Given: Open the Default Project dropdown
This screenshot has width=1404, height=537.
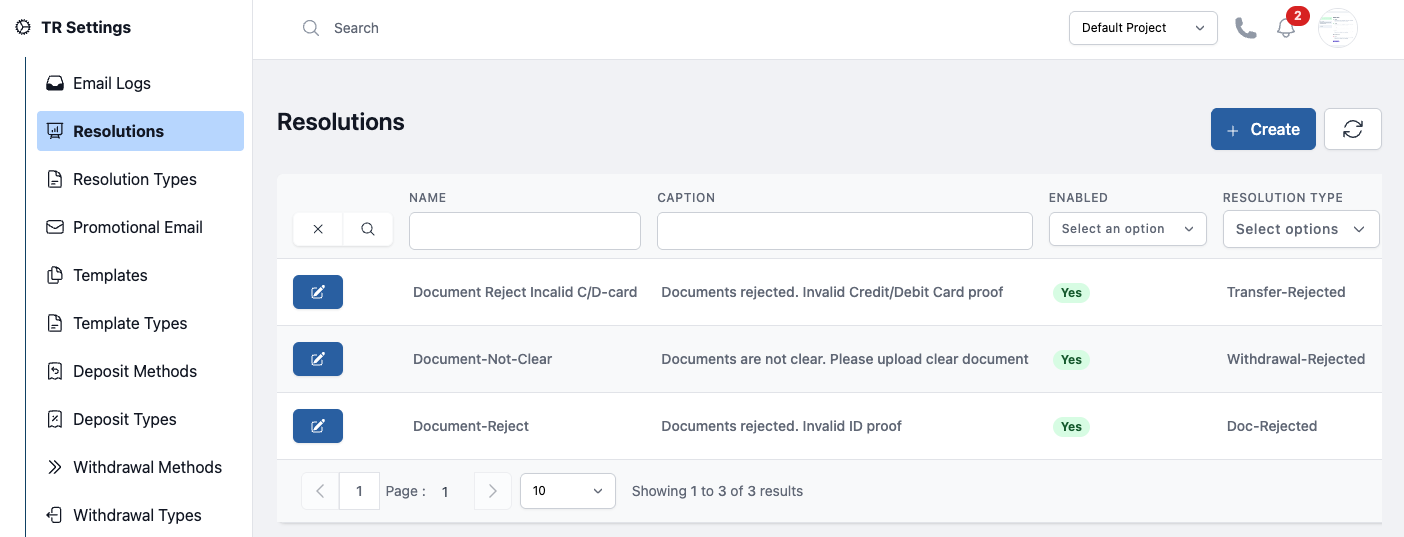Looking at the screenshot, I should 1143,28.
